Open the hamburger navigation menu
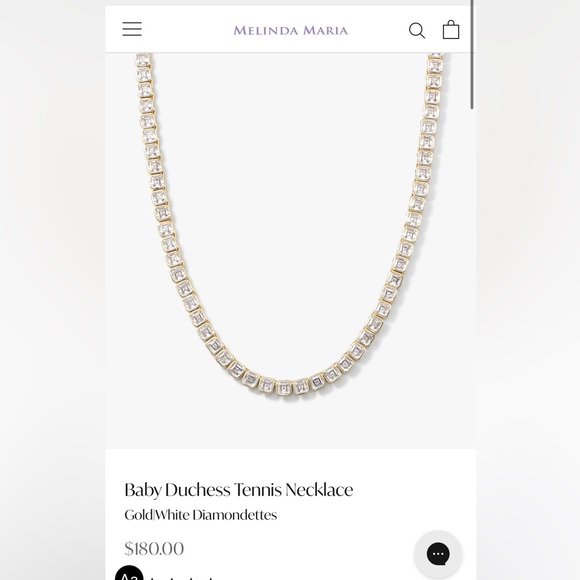 pos(132,29)
